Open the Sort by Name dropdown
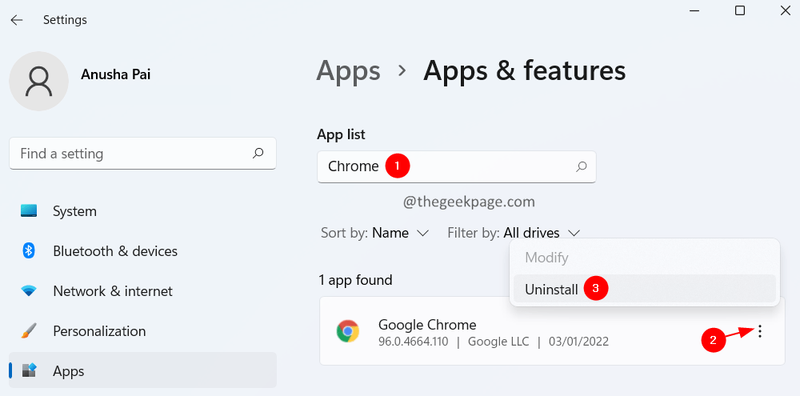 [375, 233]
